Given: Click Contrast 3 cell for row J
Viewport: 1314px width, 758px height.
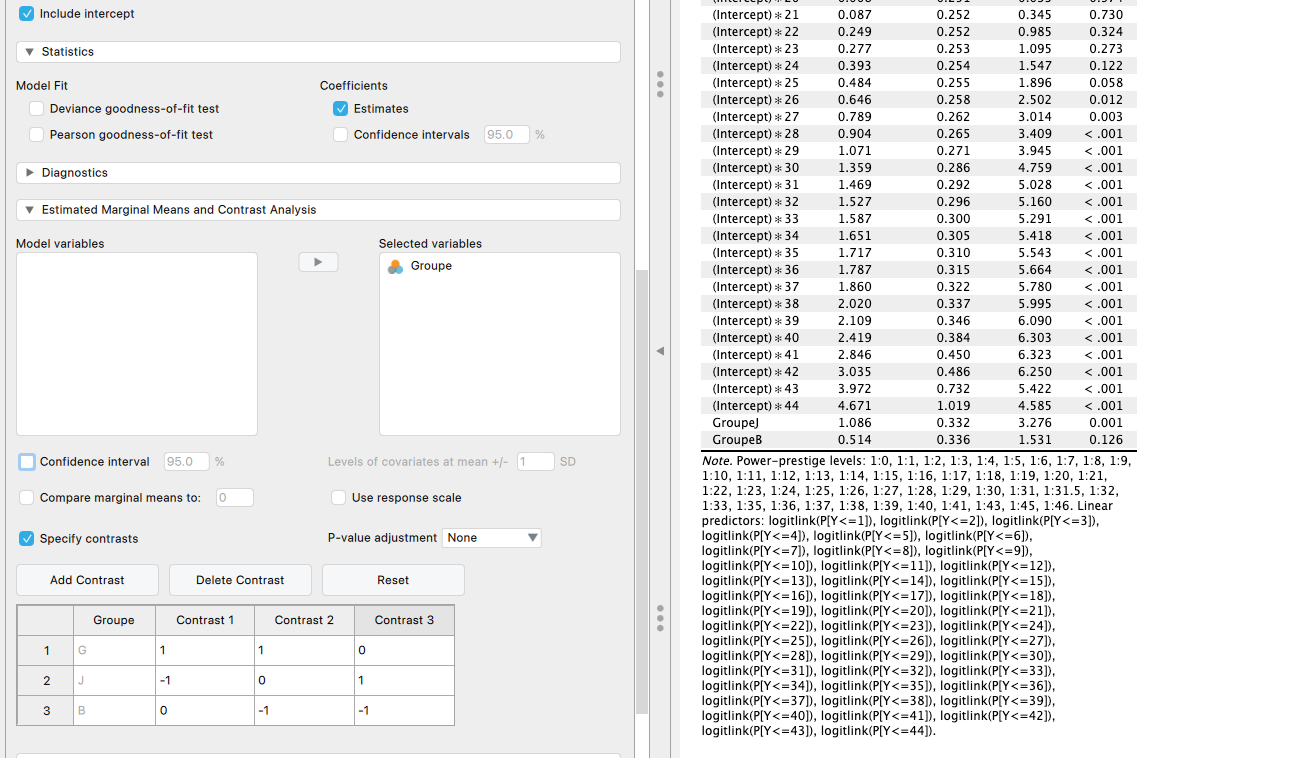Looking at the screenshot, I should pos(404,681).
